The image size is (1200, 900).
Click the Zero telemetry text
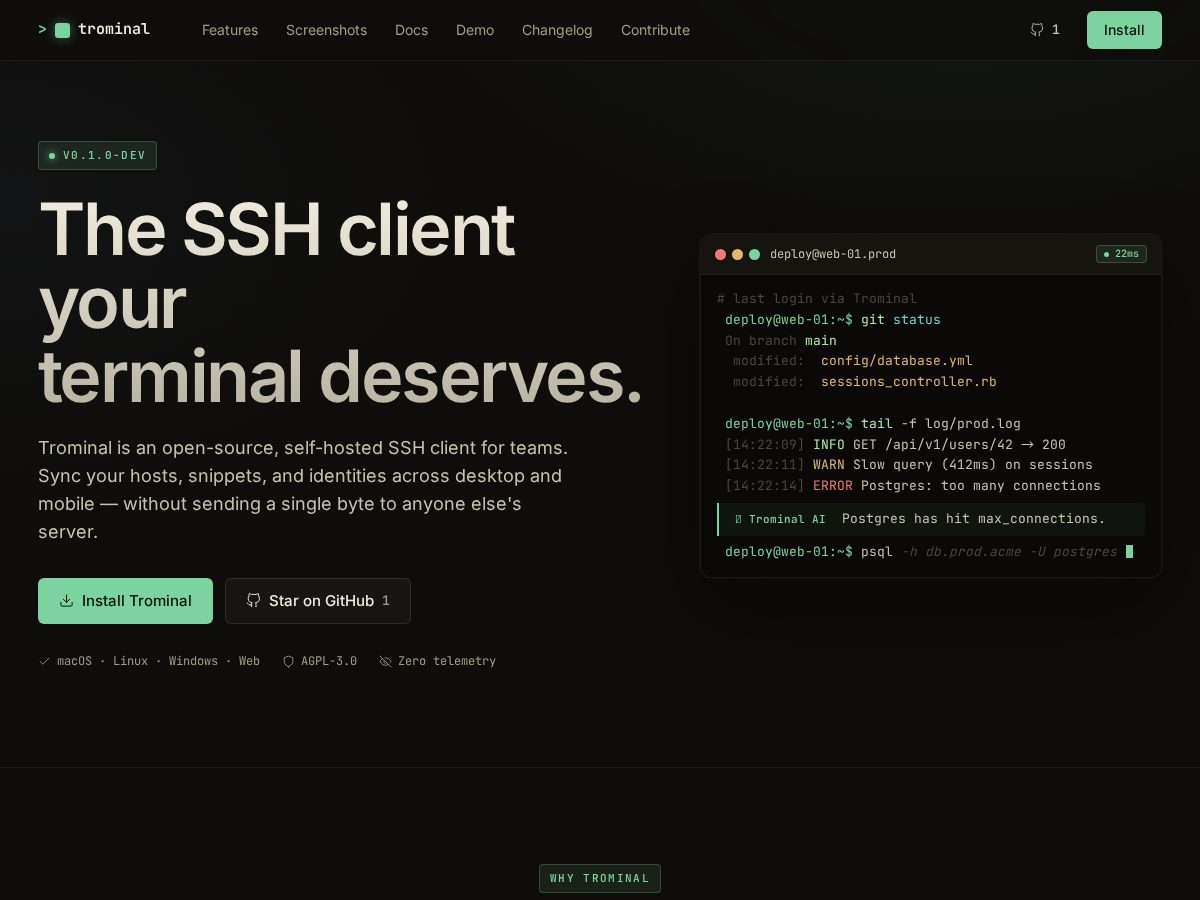point(447,661)
